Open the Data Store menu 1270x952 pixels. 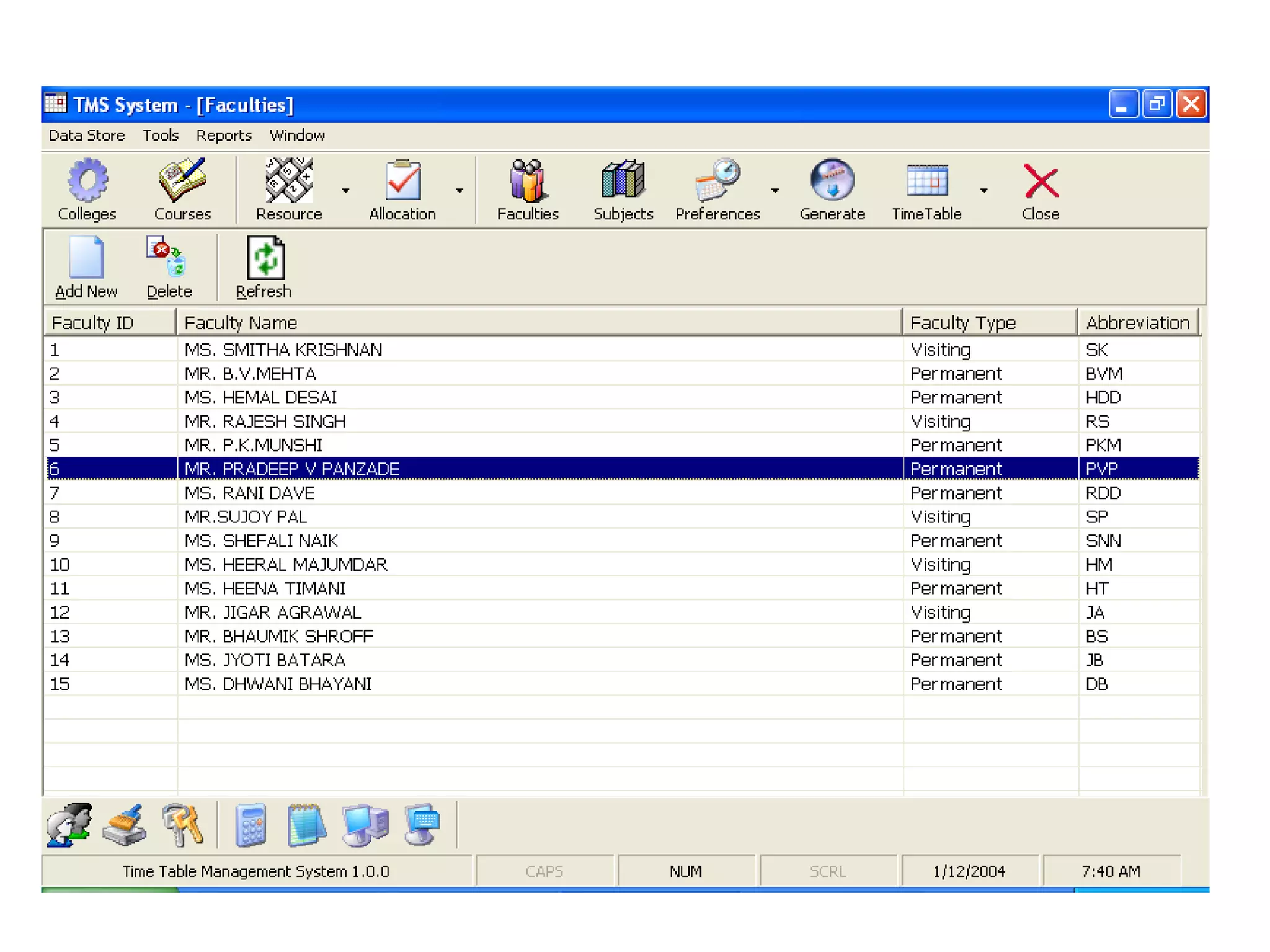tap(87, 136)
